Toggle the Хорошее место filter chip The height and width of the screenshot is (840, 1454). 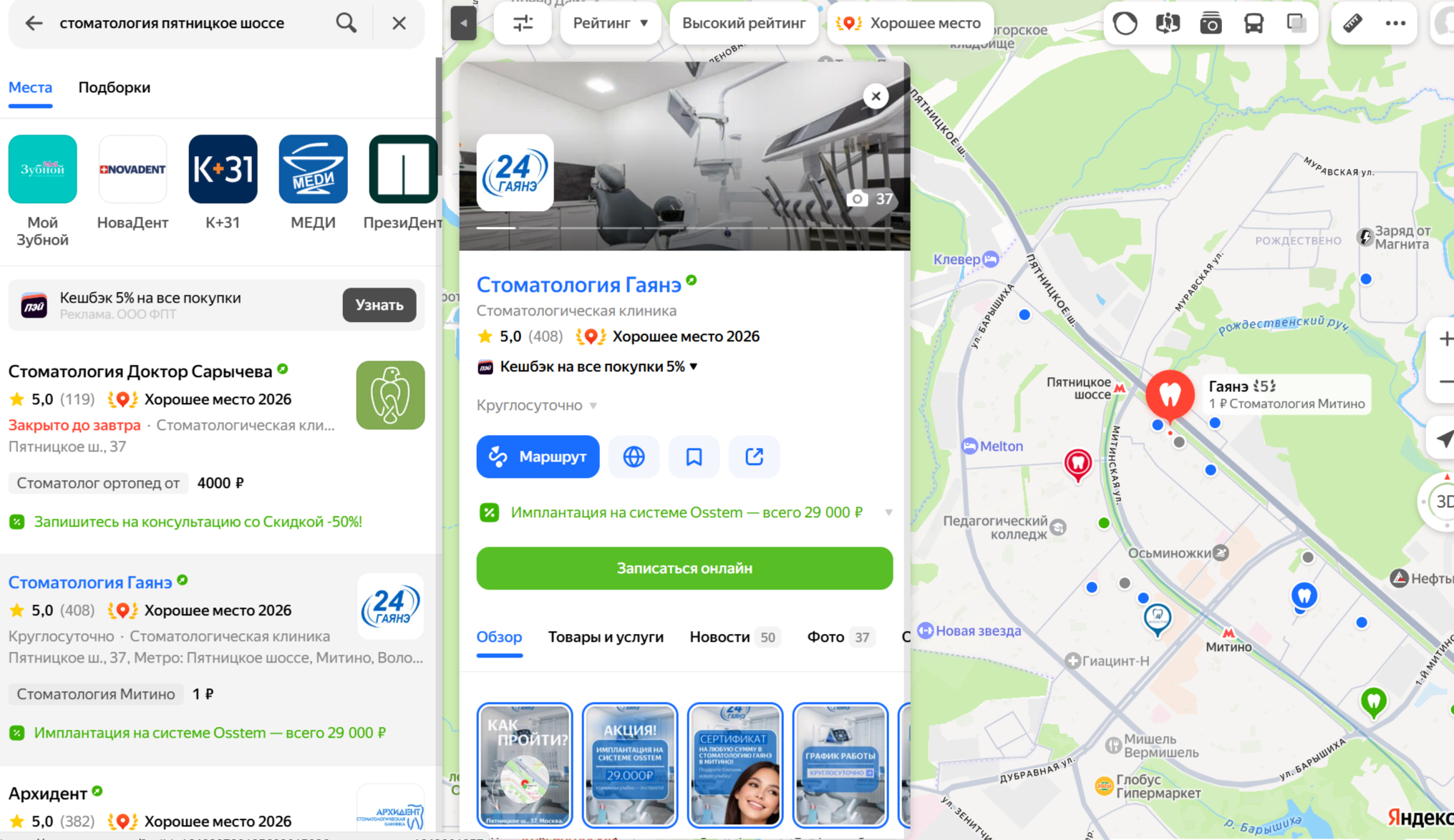(x=909, y=23)
